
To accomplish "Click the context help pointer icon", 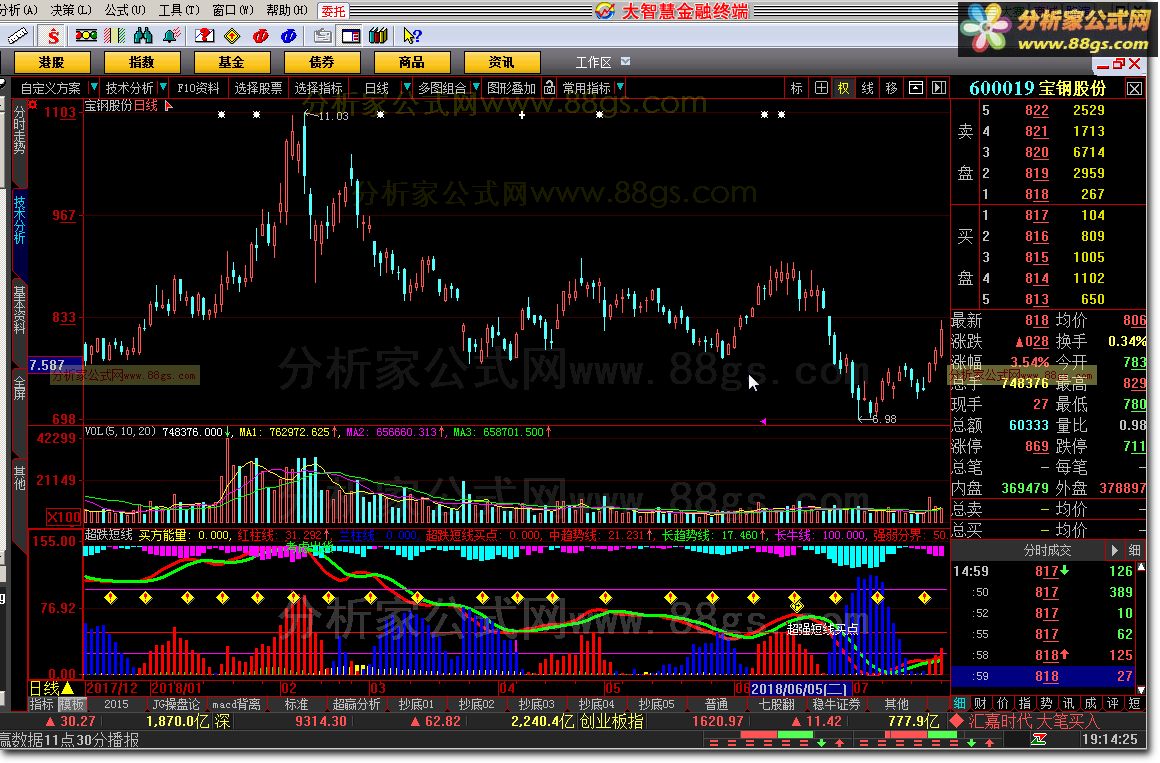I will tap(412, 35).
